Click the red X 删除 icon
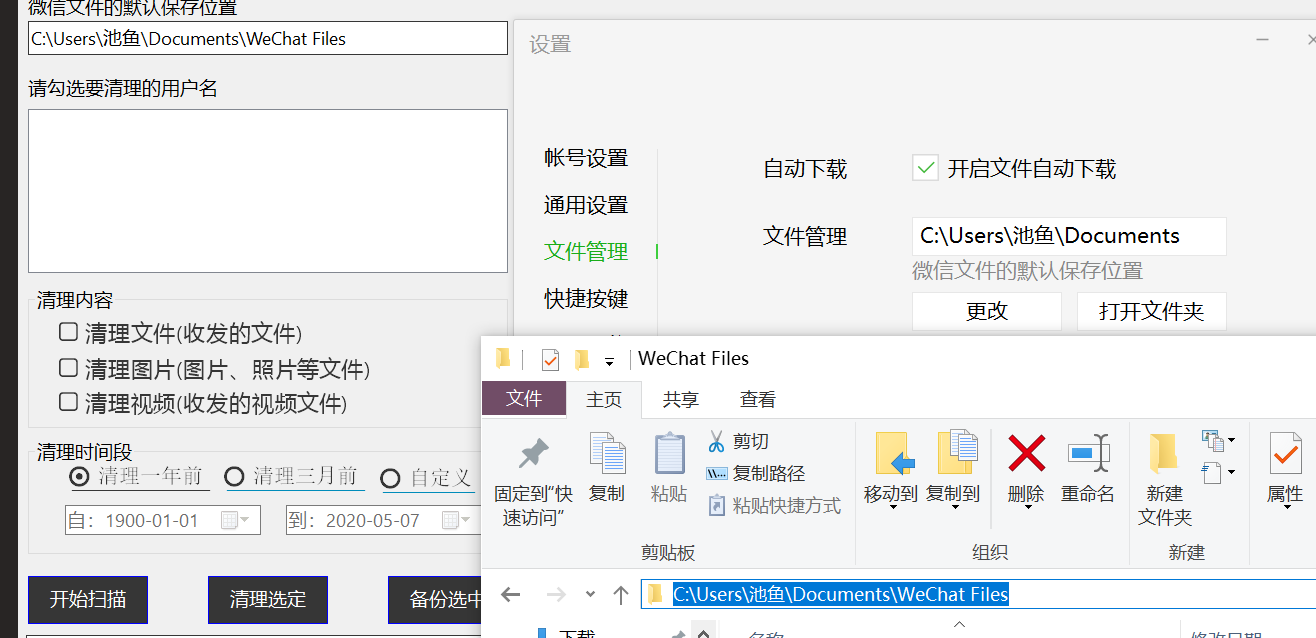 pos(1026,454)
